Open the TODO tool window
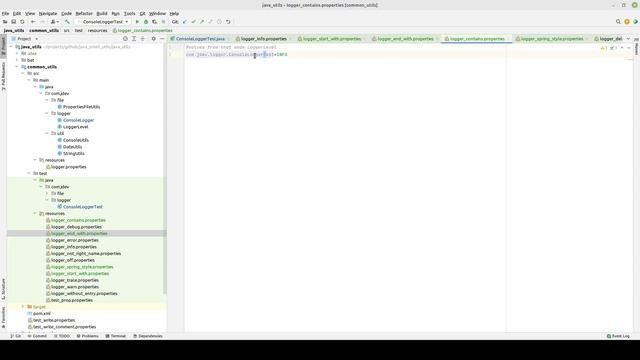Image resolution: width=640 pixels, height=360 pixels. [62, 336]
